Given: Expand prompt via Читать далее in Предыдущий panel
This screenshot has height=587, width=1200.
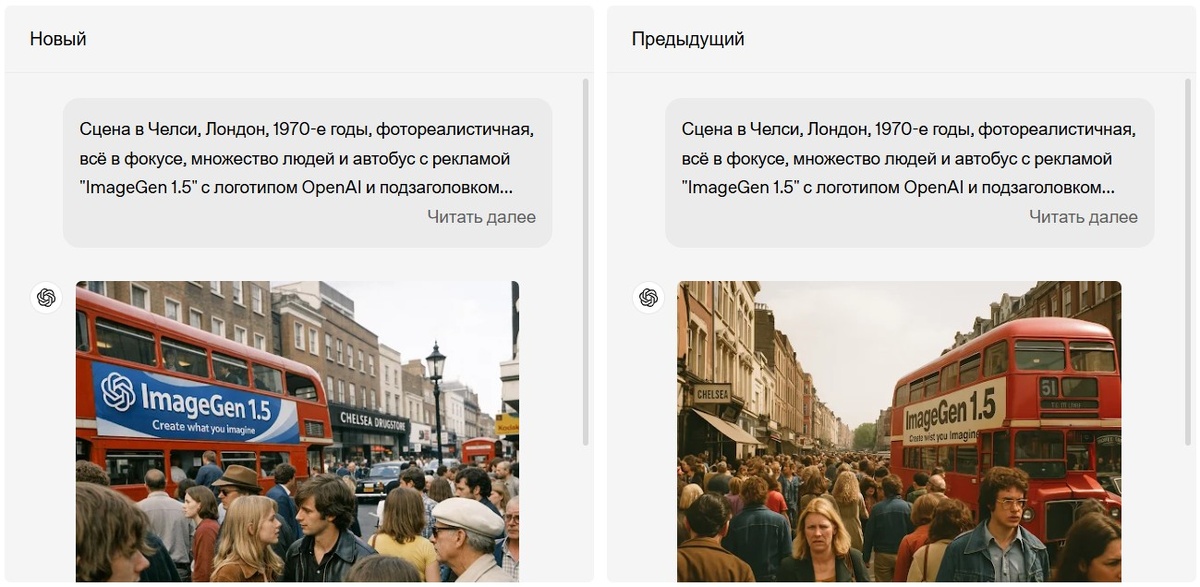Looking at the screenshot, I should coord(1083,217).
